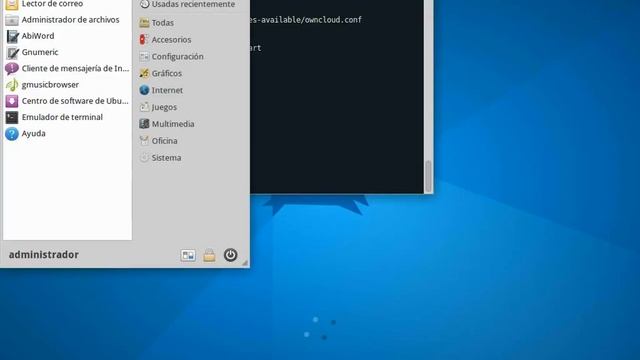Click the Emulador de terminal icon
Viewport: 640px width, 360px height.
[12, 117]
